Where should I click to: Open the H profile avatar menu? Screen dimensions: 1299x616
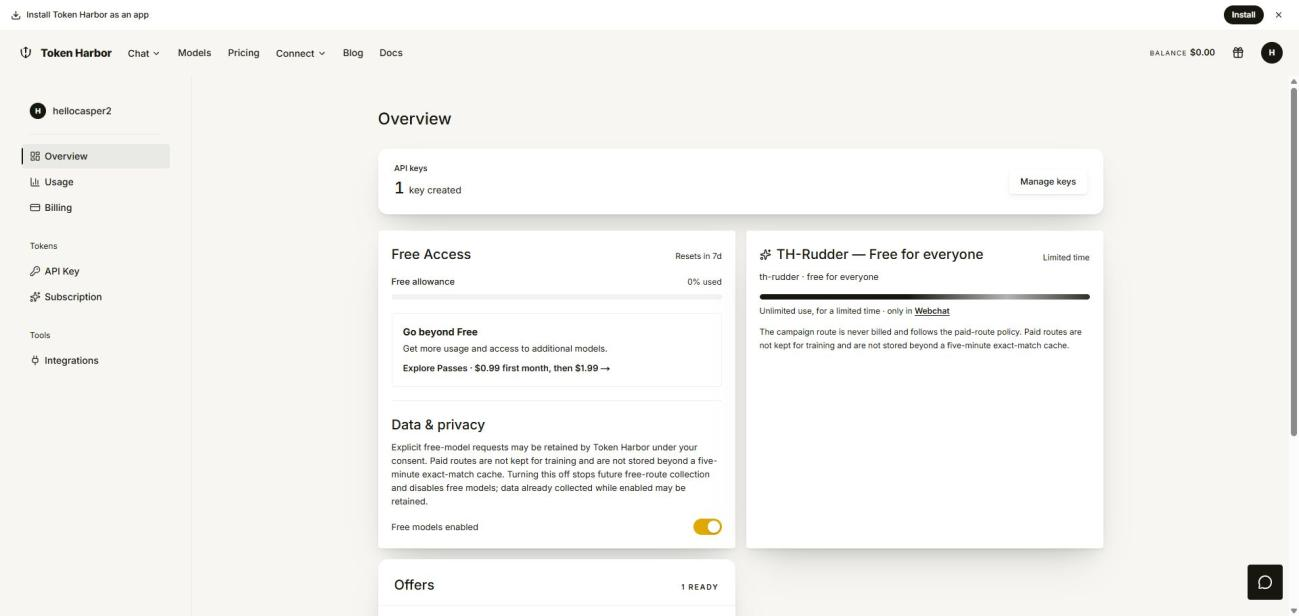[x=1272, y=53]
